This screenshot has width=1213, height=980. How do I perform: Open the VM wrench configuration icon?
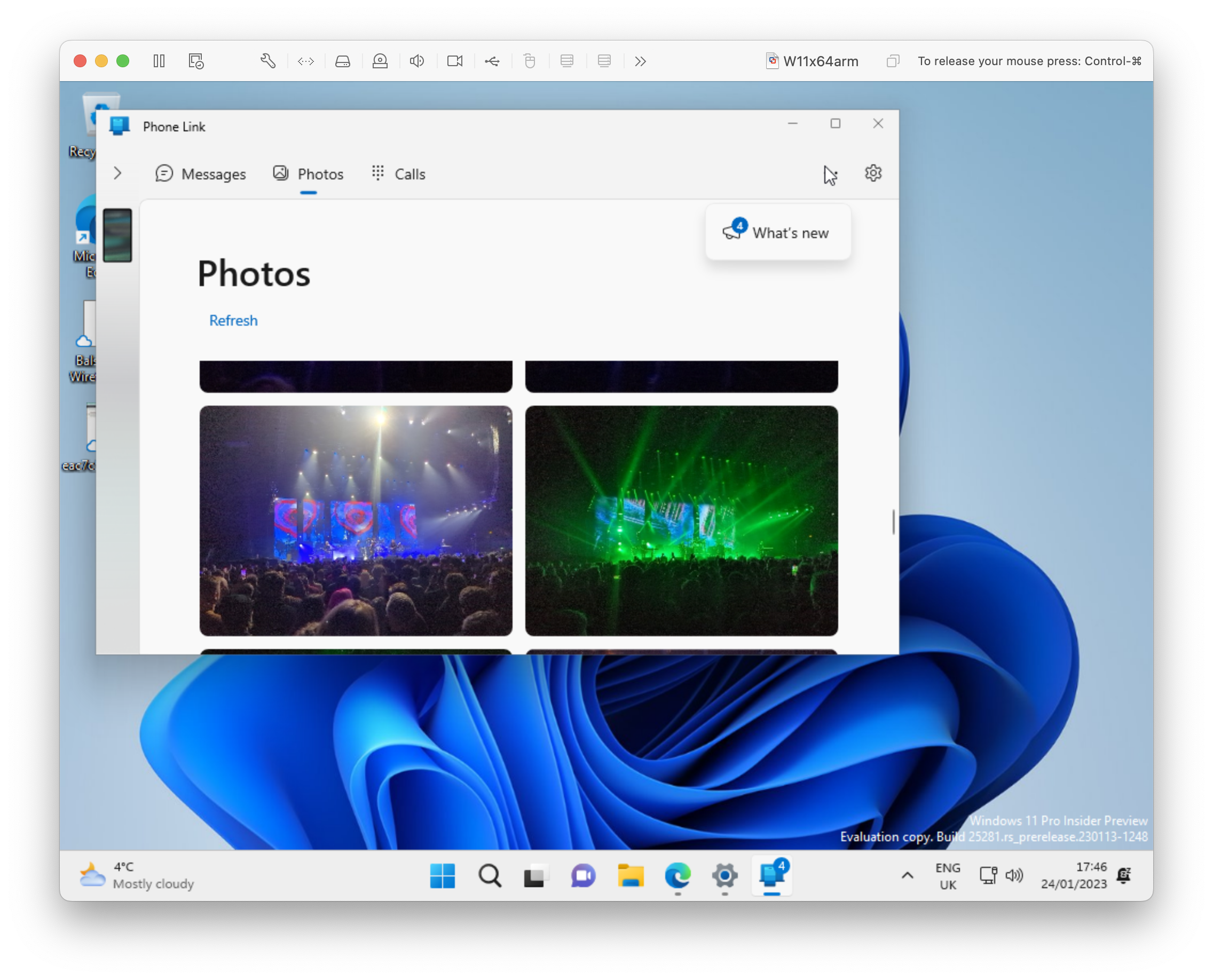point(267,61)
